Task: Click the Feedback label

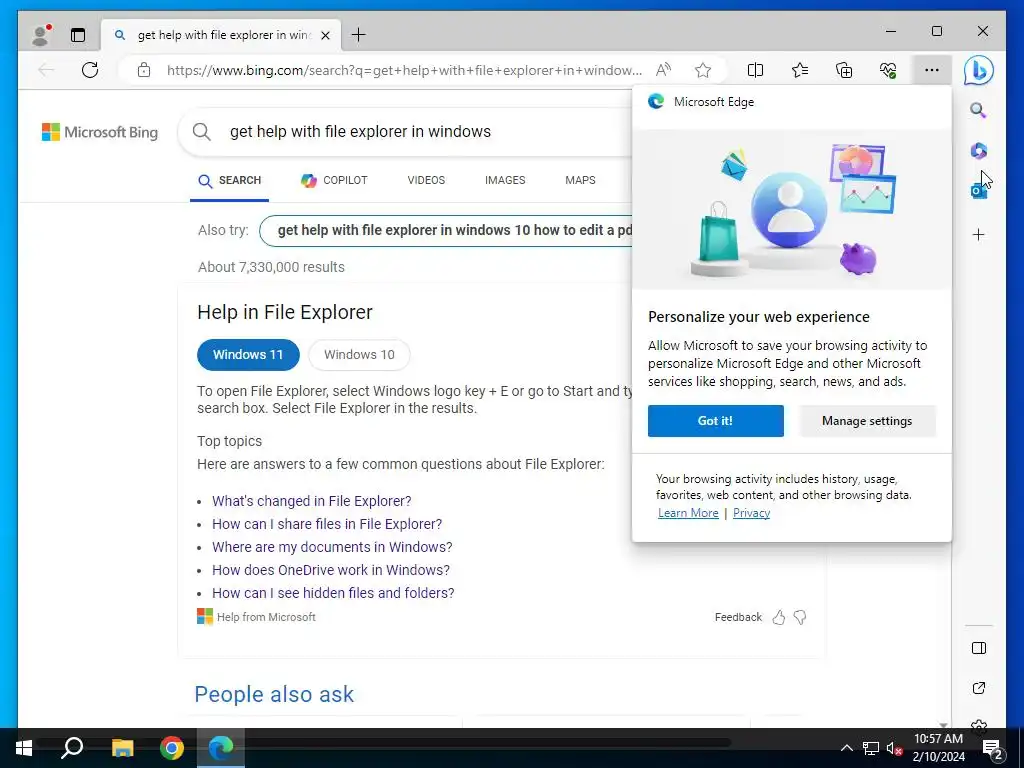Action: pyautogui.click(x=738, y=617)
